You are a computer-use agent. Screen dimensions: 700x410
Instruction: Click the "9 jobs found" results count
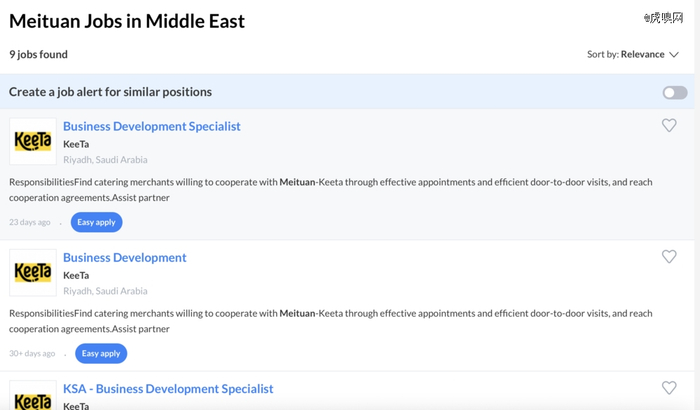pyautogui.click(x=38, y=54)
